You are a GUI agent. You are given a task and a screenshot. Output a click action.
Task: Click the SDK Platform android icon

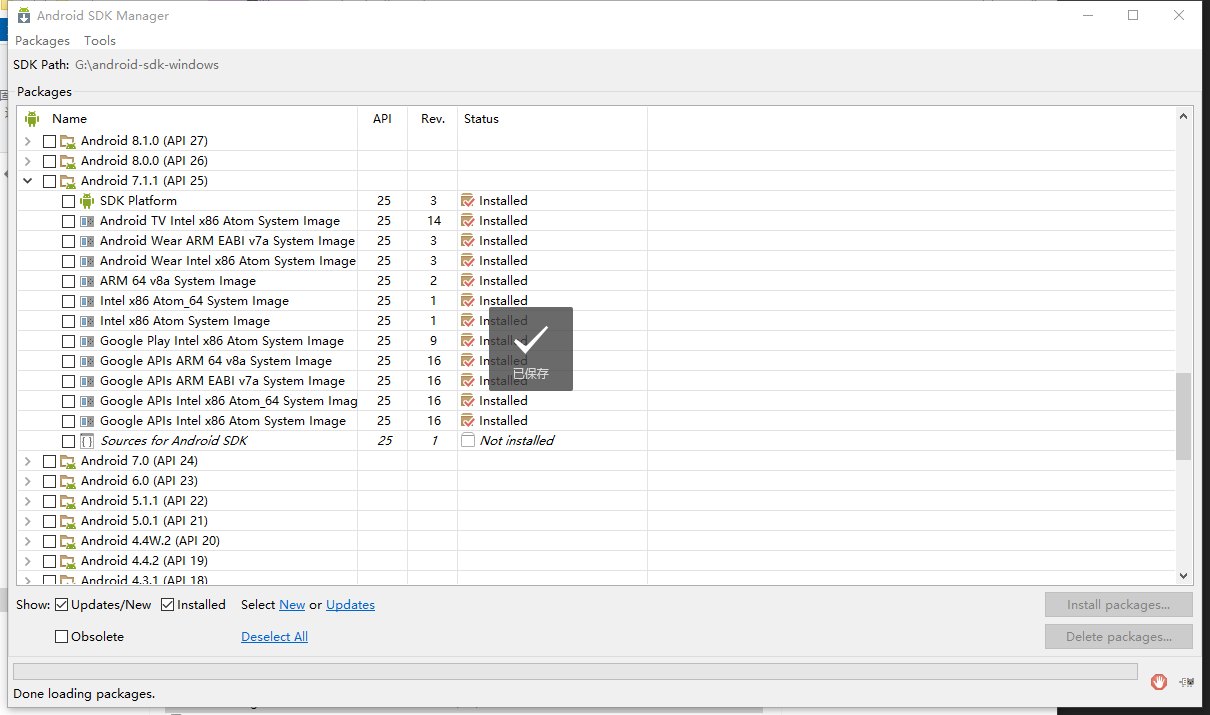(87, 201)
